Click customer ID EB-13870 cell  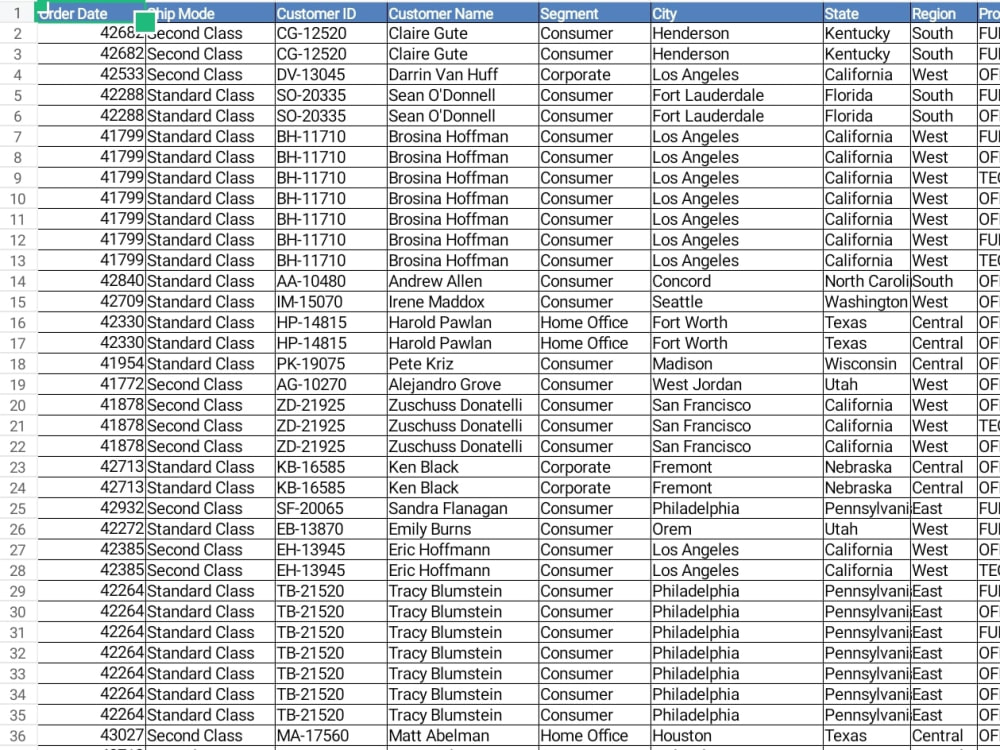(330, 529)
